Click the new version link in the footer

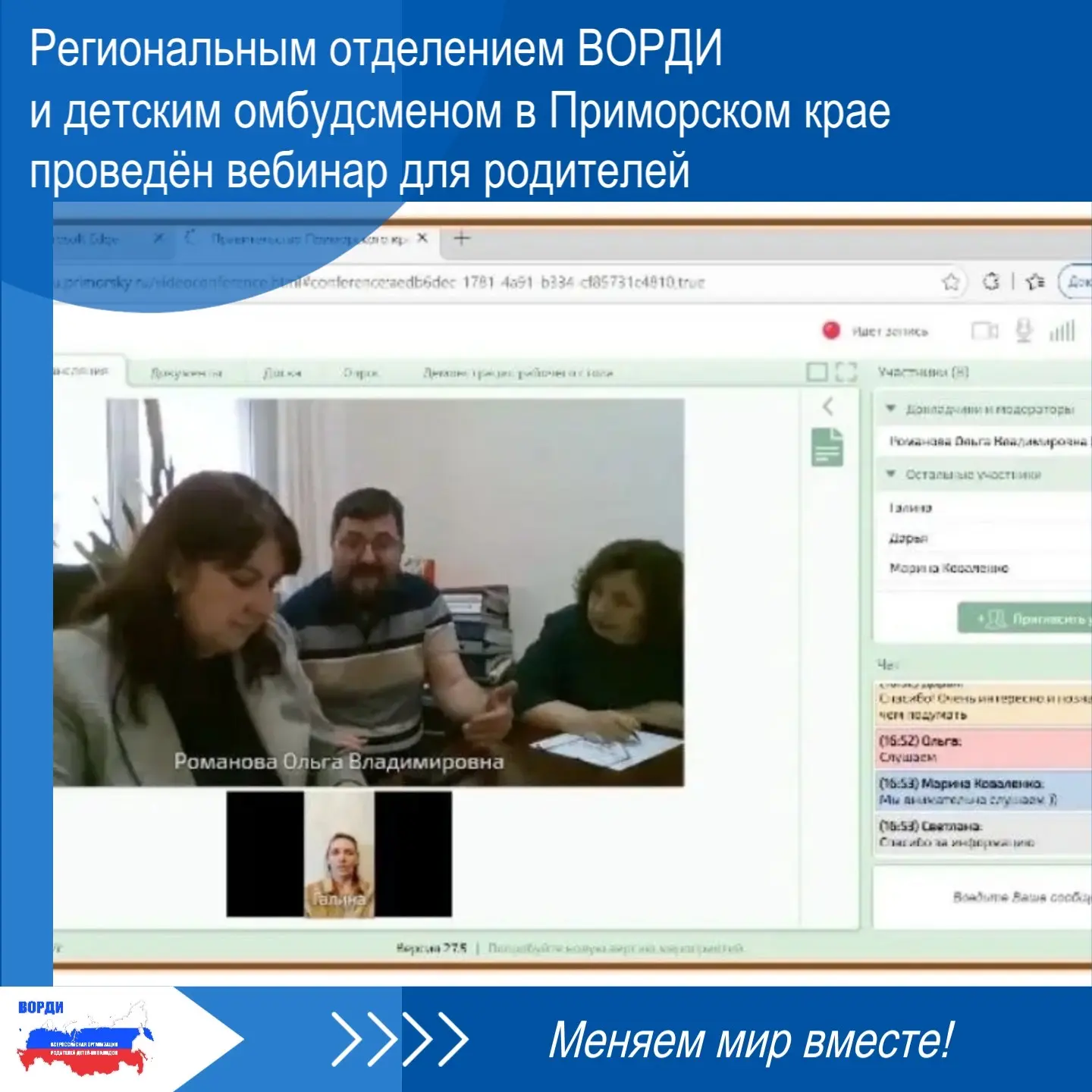[617, 948]
